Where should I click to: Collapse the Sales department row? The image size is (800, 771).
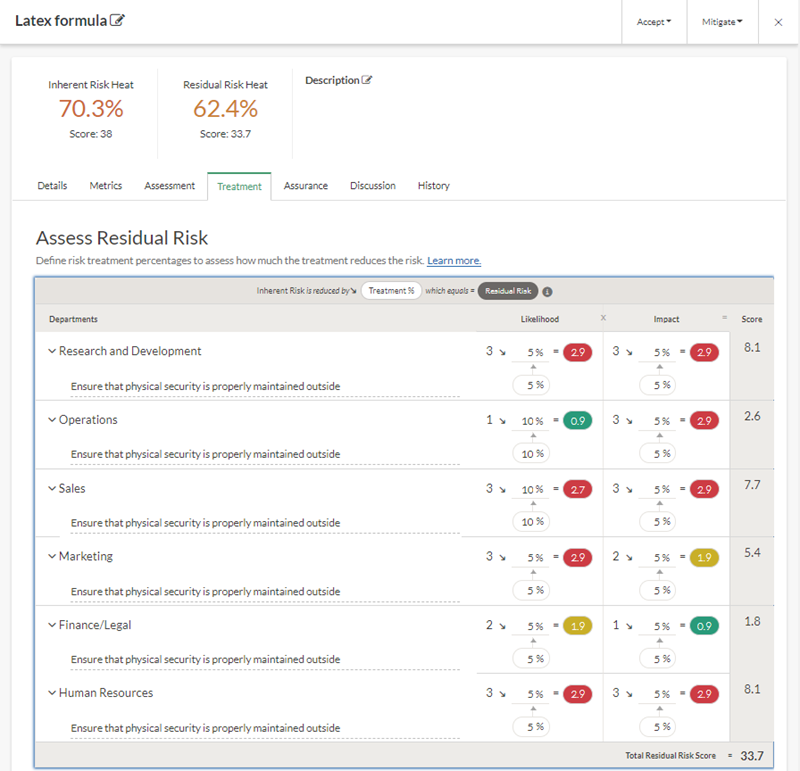coord(52,489)
